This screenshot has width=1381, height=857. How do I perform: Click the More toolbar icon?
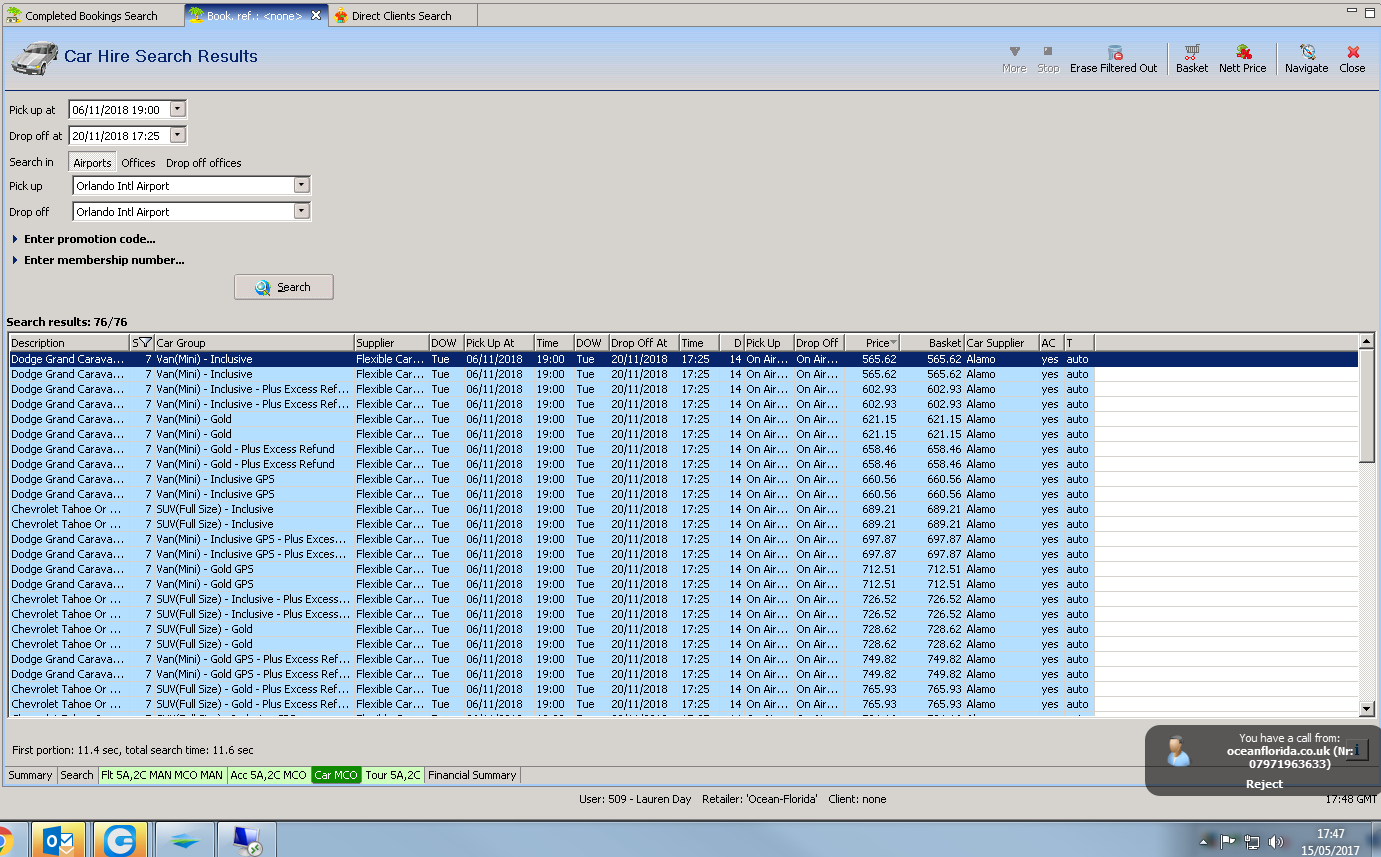click(x=1014, y=58)
